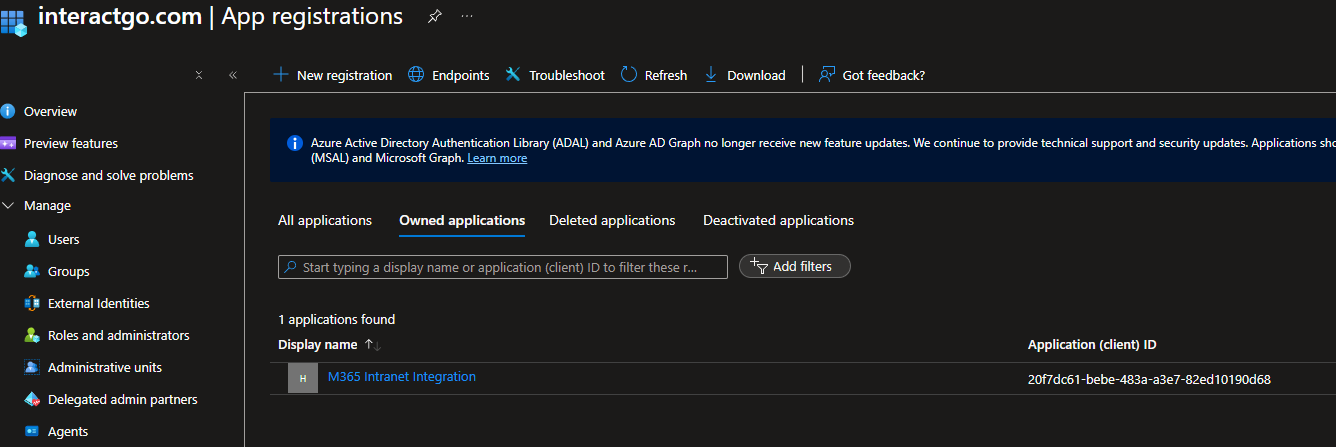Open the more options ellipsis next to title
Screen dimensions: 1336x447
pos(467,17)
